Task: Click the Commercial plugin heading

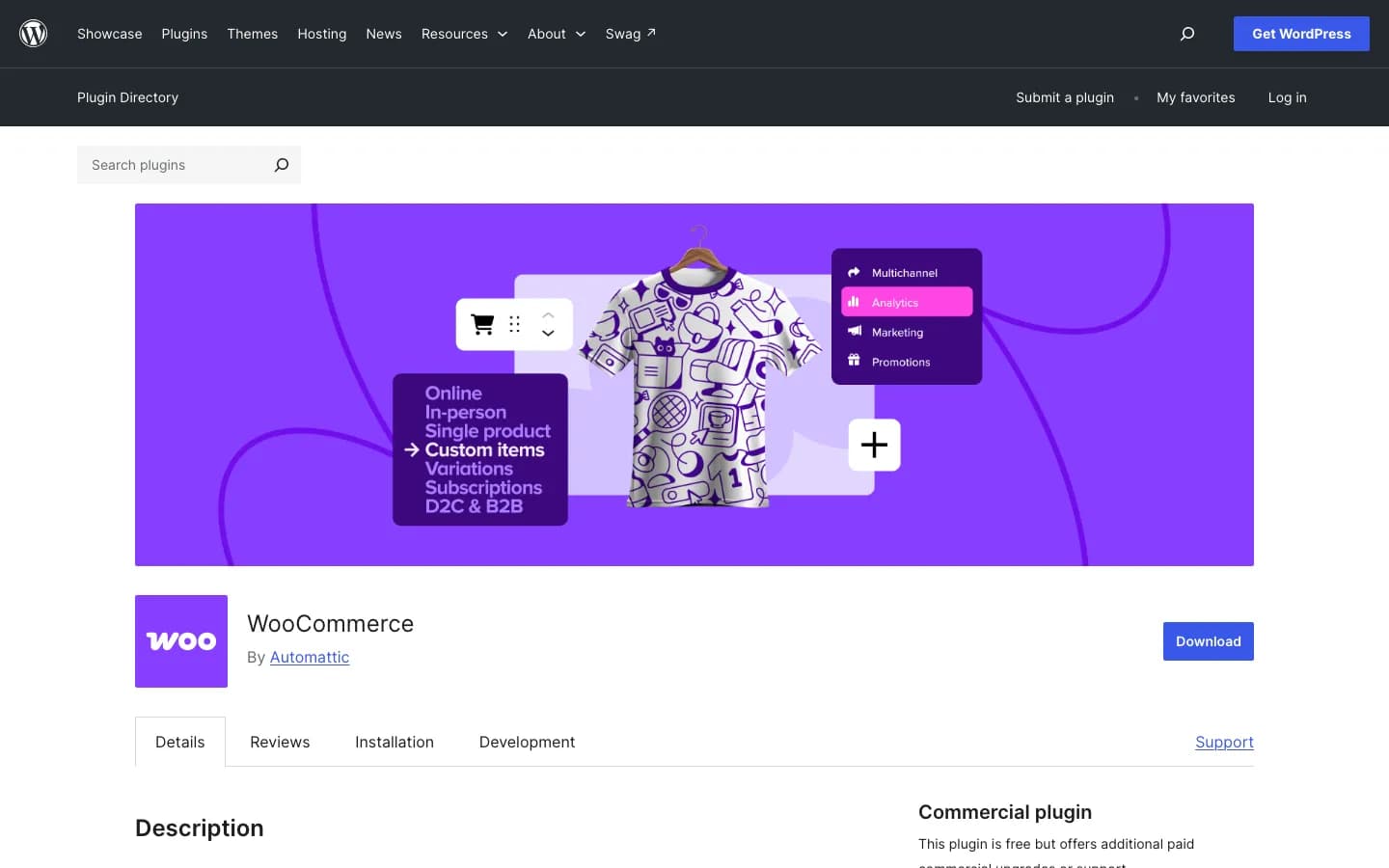Action: (x=1005, y=812)
